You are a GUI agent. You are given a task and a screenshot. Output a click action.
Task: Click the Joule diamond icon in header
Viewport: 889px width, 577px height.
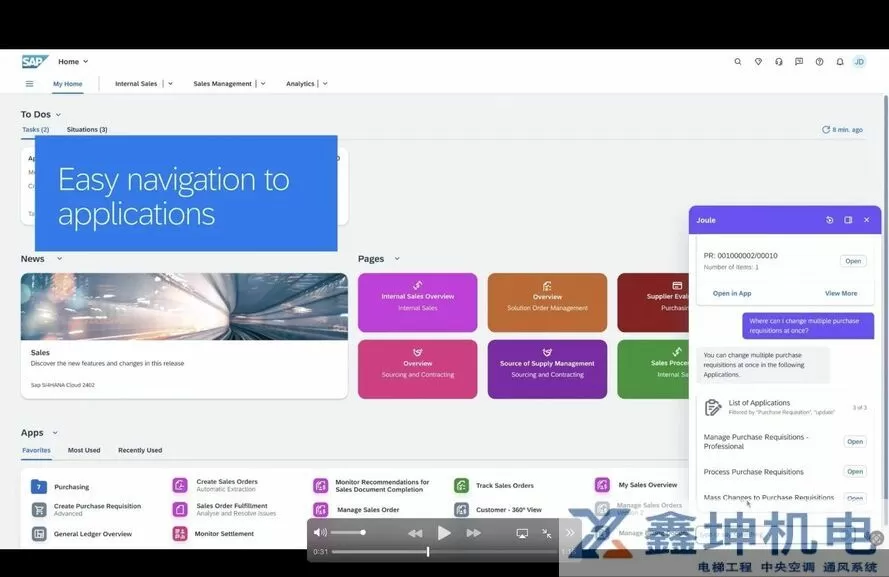[758, 62]
